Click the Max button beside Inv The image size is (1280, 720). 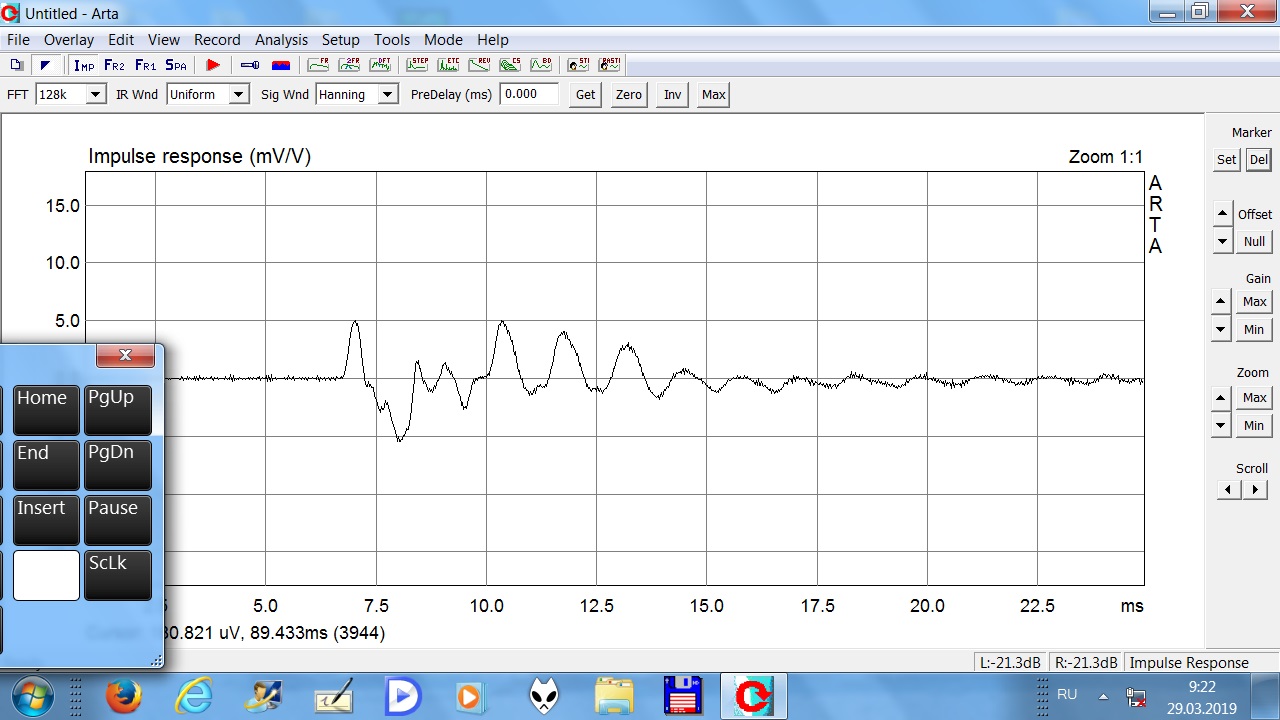[x=714, y=95]
